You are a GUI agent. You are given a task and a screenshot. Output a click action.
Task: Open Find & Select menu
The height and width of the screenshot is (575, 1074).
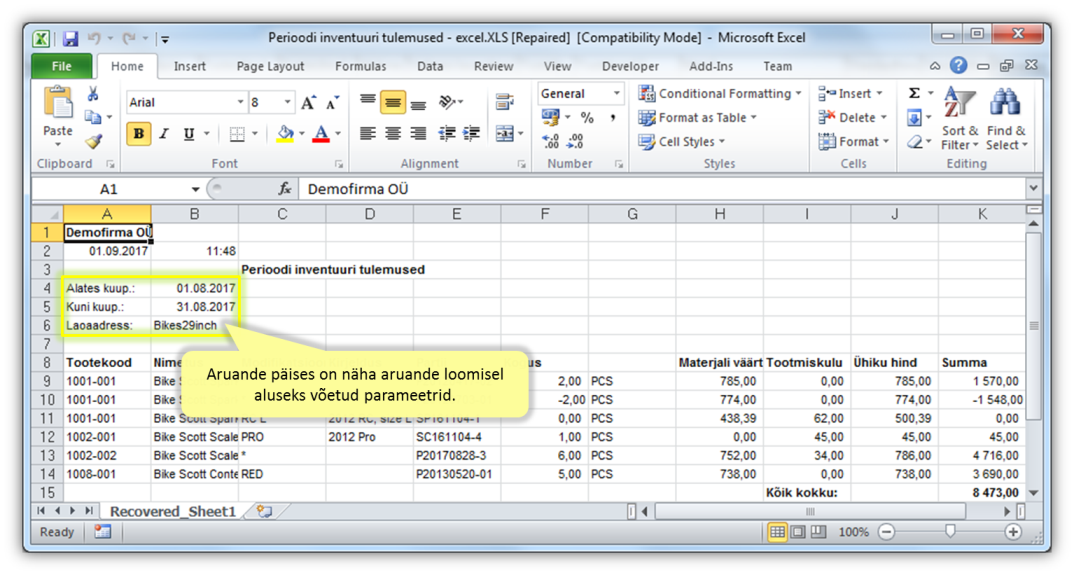pyautogui.click(x=1006, y=119)
